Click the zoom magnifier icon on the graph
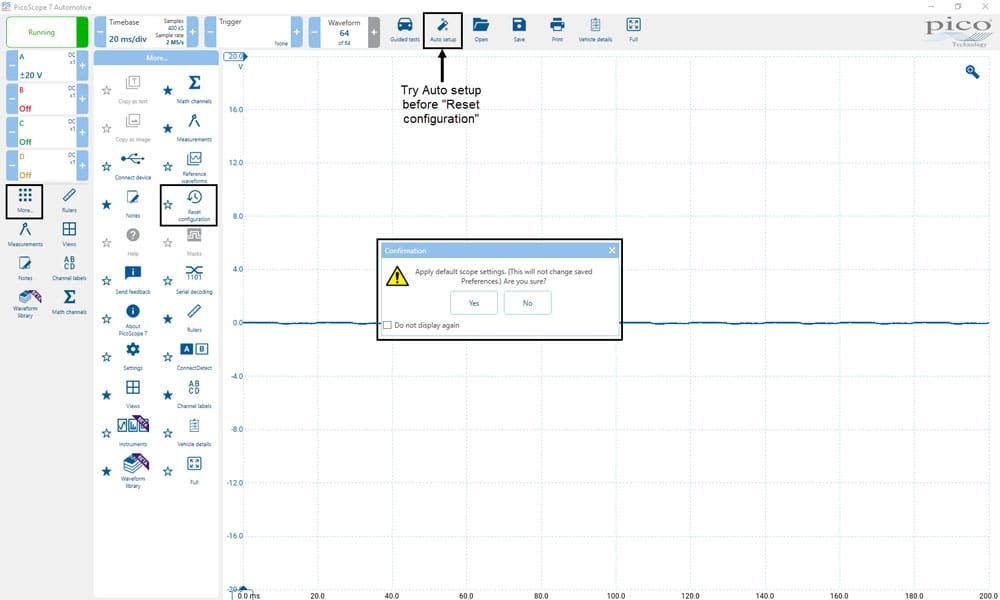The image size is (1000, 600). pos(972,72)
